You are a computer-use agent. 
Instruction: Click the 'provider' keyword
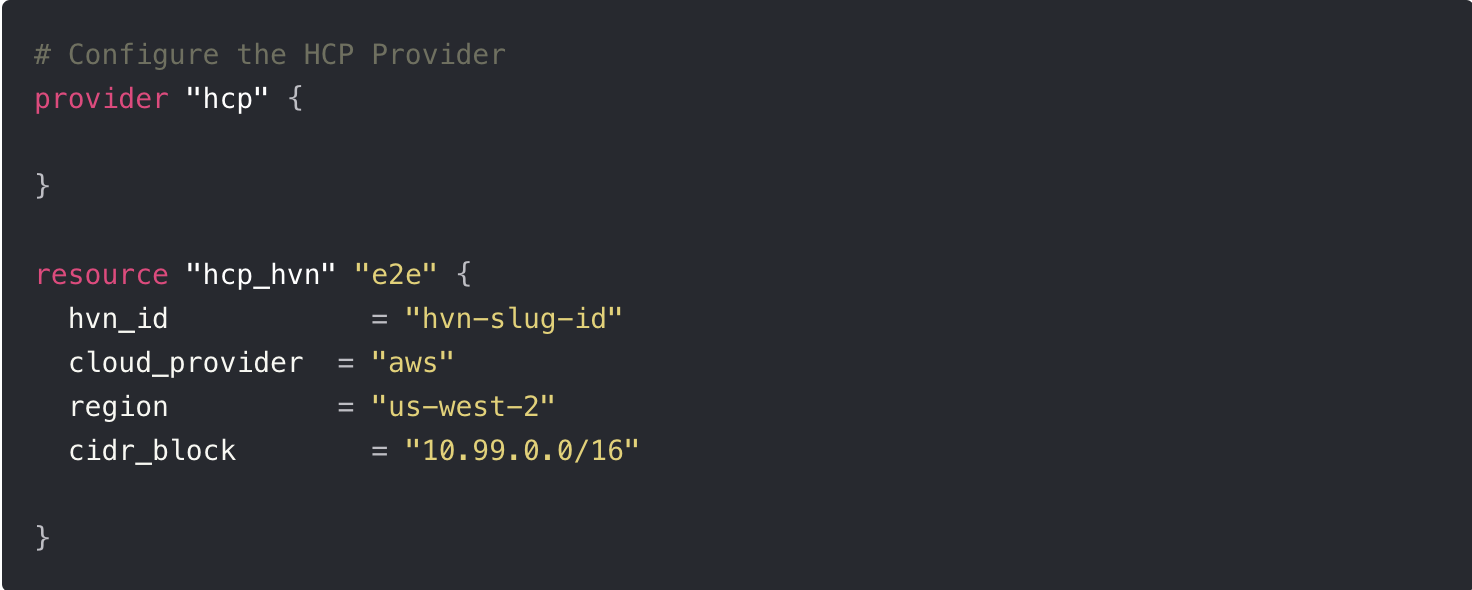click(101, 99)
